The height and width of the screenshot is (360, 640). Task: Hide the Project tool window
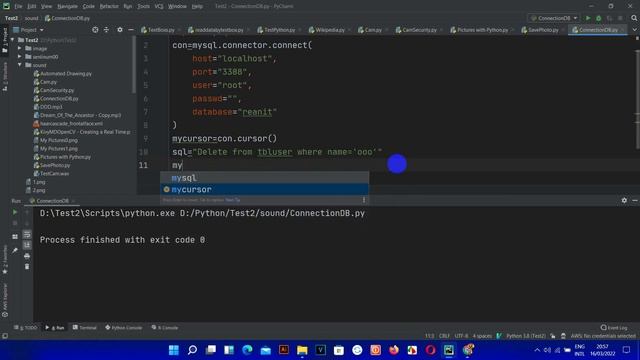[131, 30]
